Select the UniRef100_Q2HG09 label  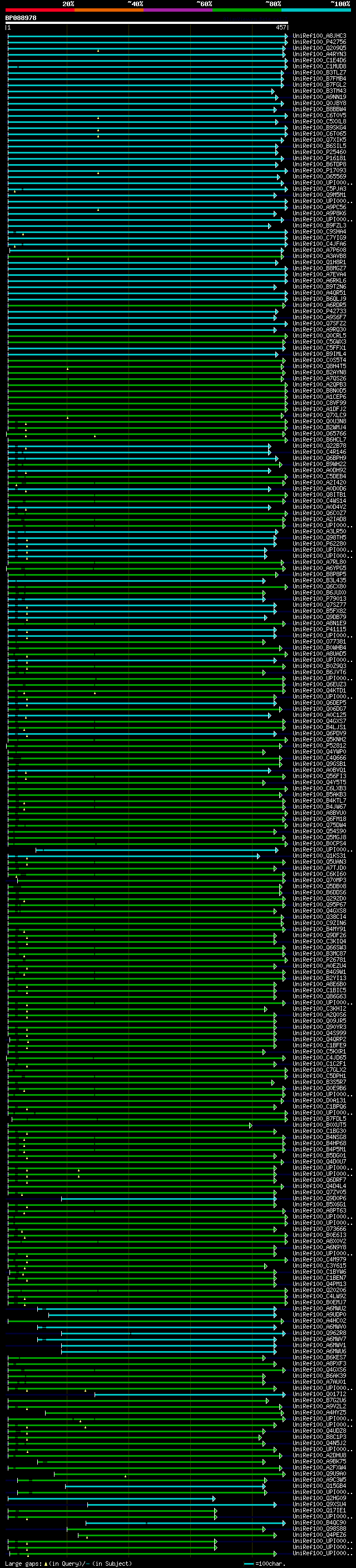tap(319, 1498)
